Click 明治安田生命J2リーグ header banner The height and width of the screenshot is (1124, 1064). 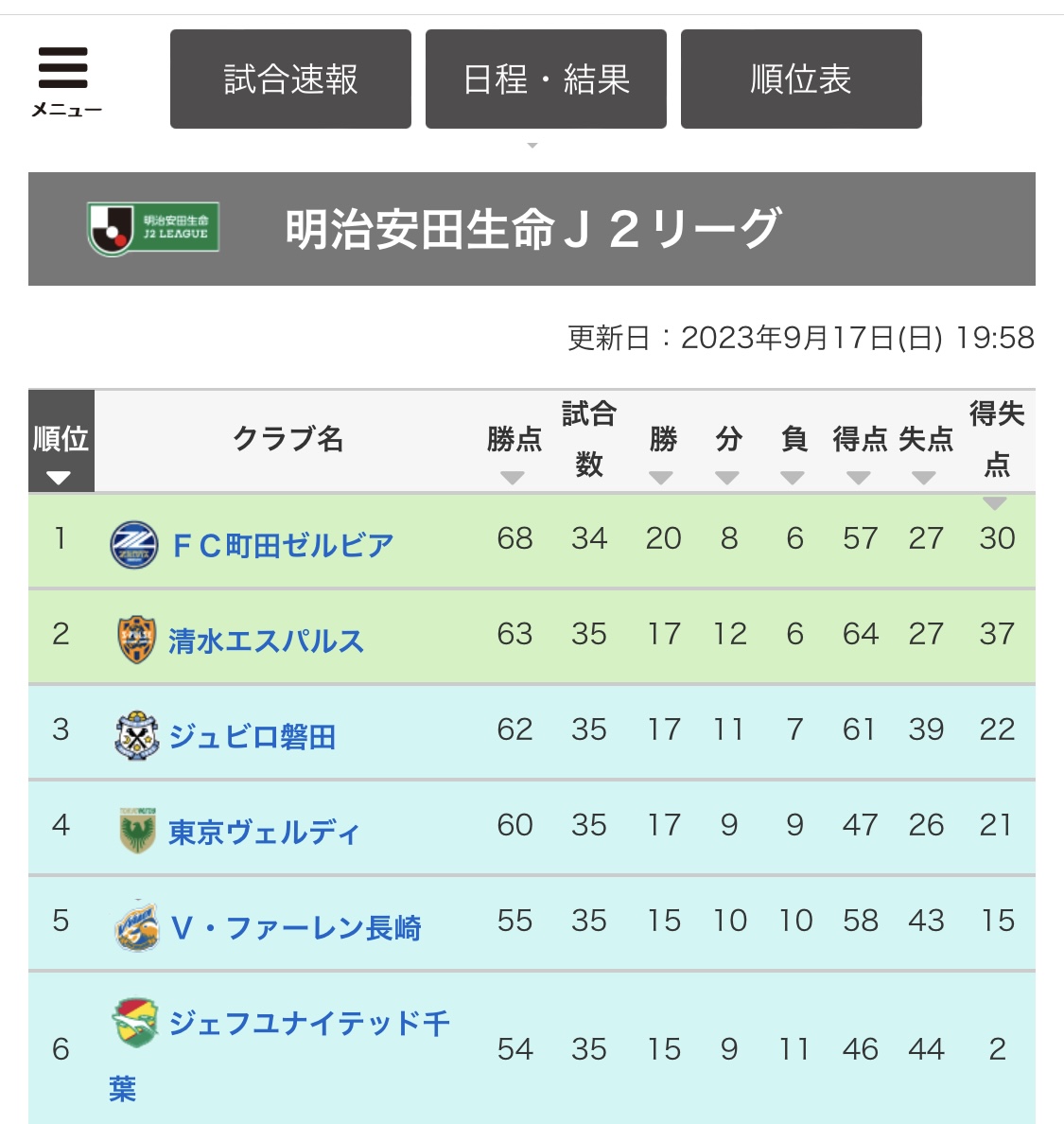click(x=532, y=229)
